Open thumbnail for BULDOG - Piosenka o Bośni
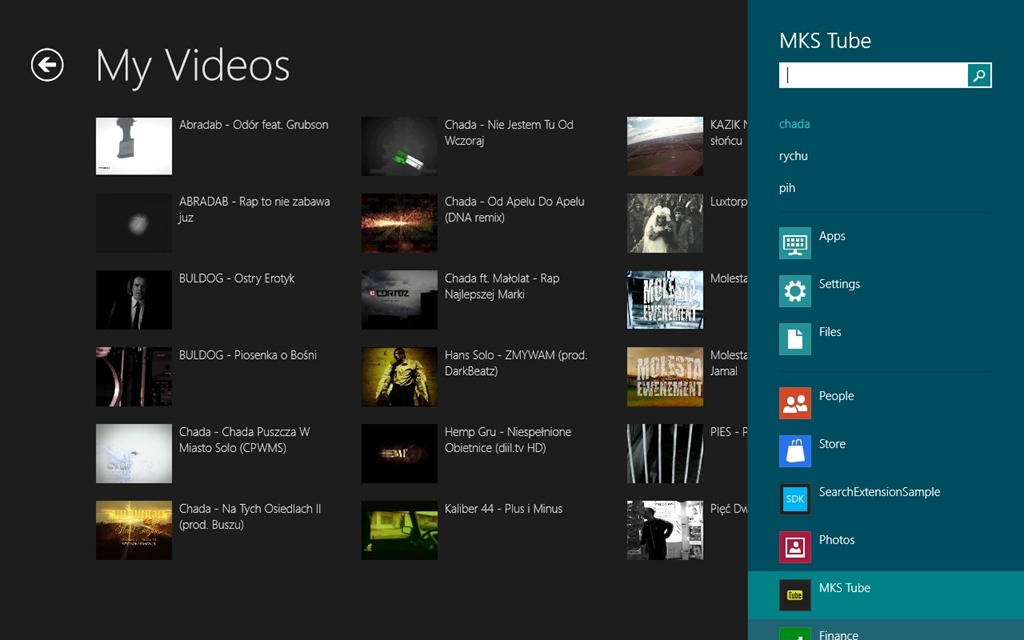The image size is (1024, 640). click(134, 377)
